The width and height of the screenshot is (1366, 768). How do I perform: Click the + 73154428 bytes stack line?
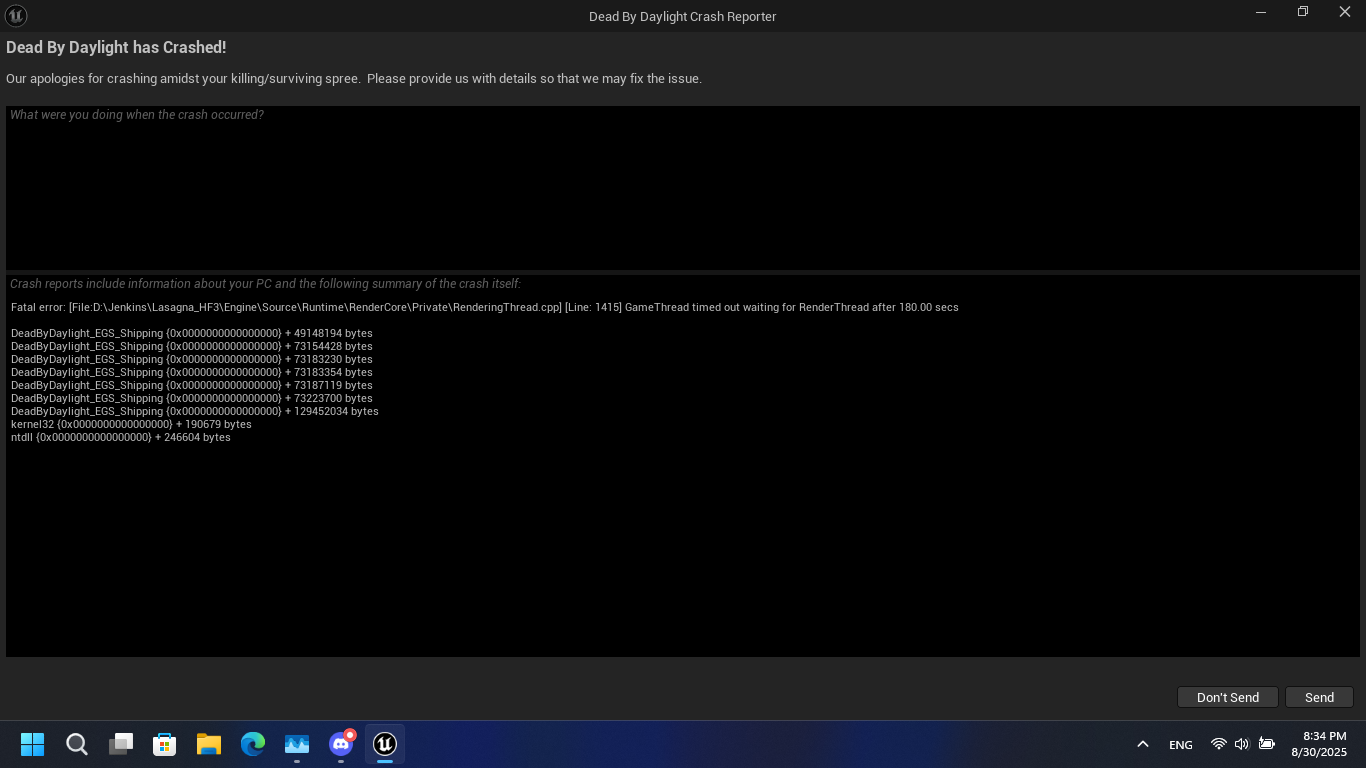[191, 346]
